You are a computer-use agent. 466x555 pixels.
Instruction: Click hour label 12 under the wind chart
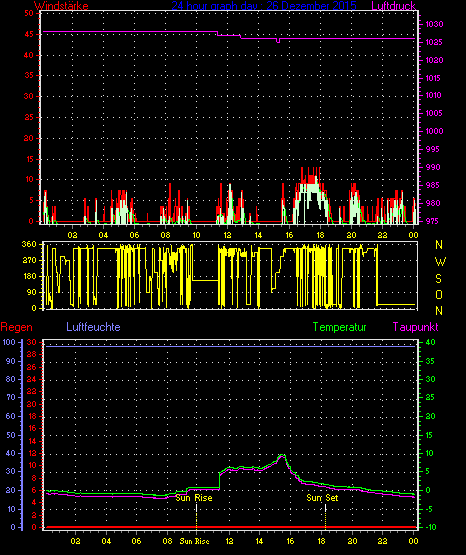click(227, 235)
